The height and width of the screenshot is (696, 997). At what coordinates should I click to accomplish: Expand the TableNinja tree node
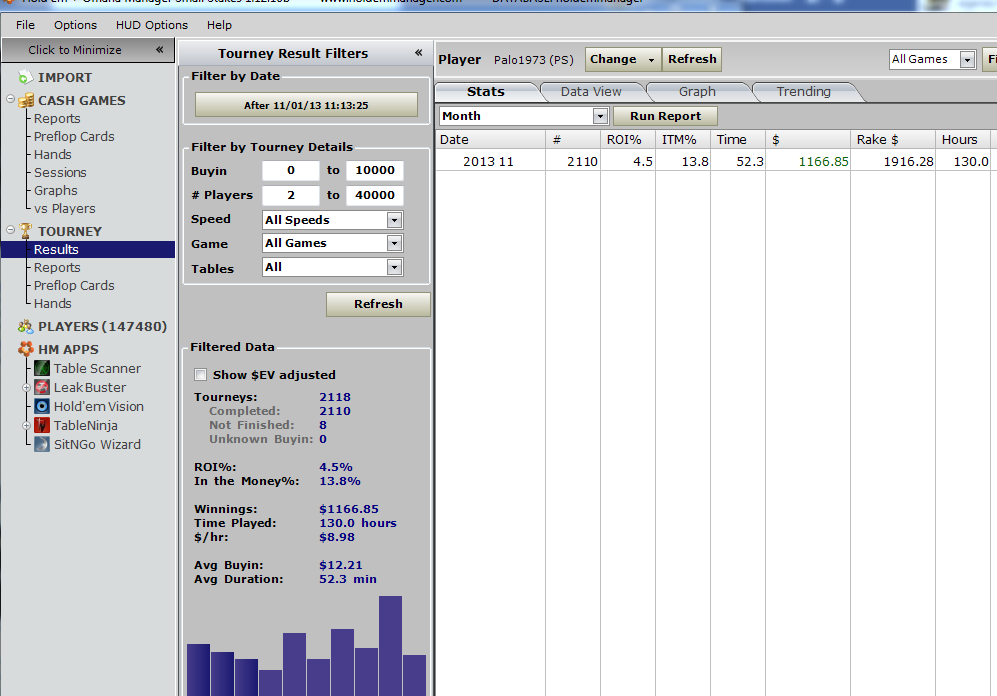(27, 426)
